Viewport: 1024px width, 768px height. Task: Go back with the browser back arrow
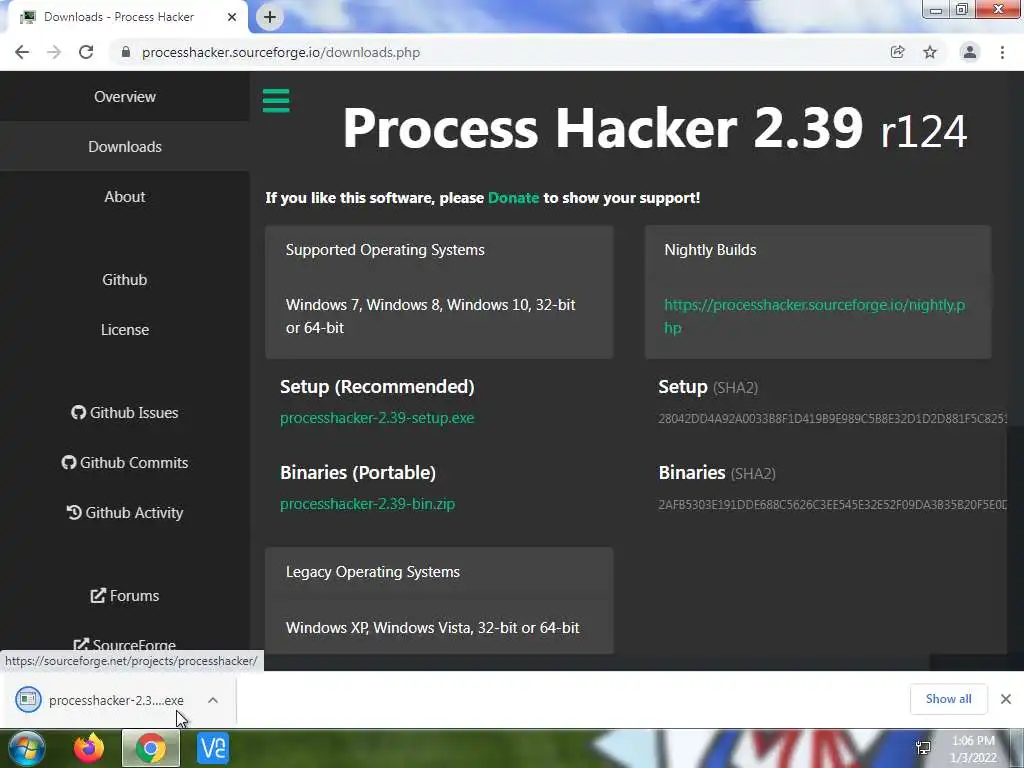(22, 52)
